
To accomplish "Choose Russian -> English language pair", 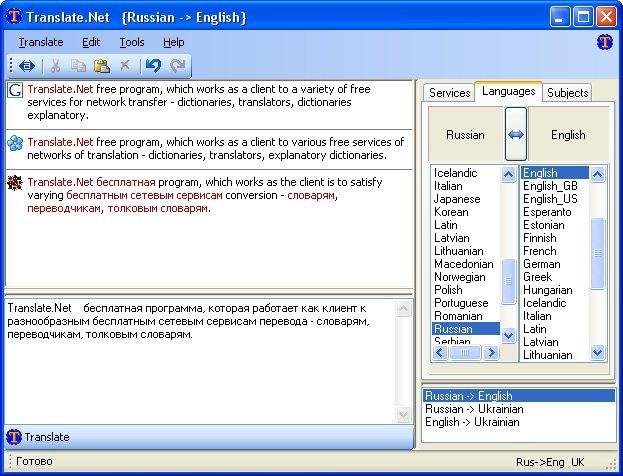I will [x=519, y=396].
